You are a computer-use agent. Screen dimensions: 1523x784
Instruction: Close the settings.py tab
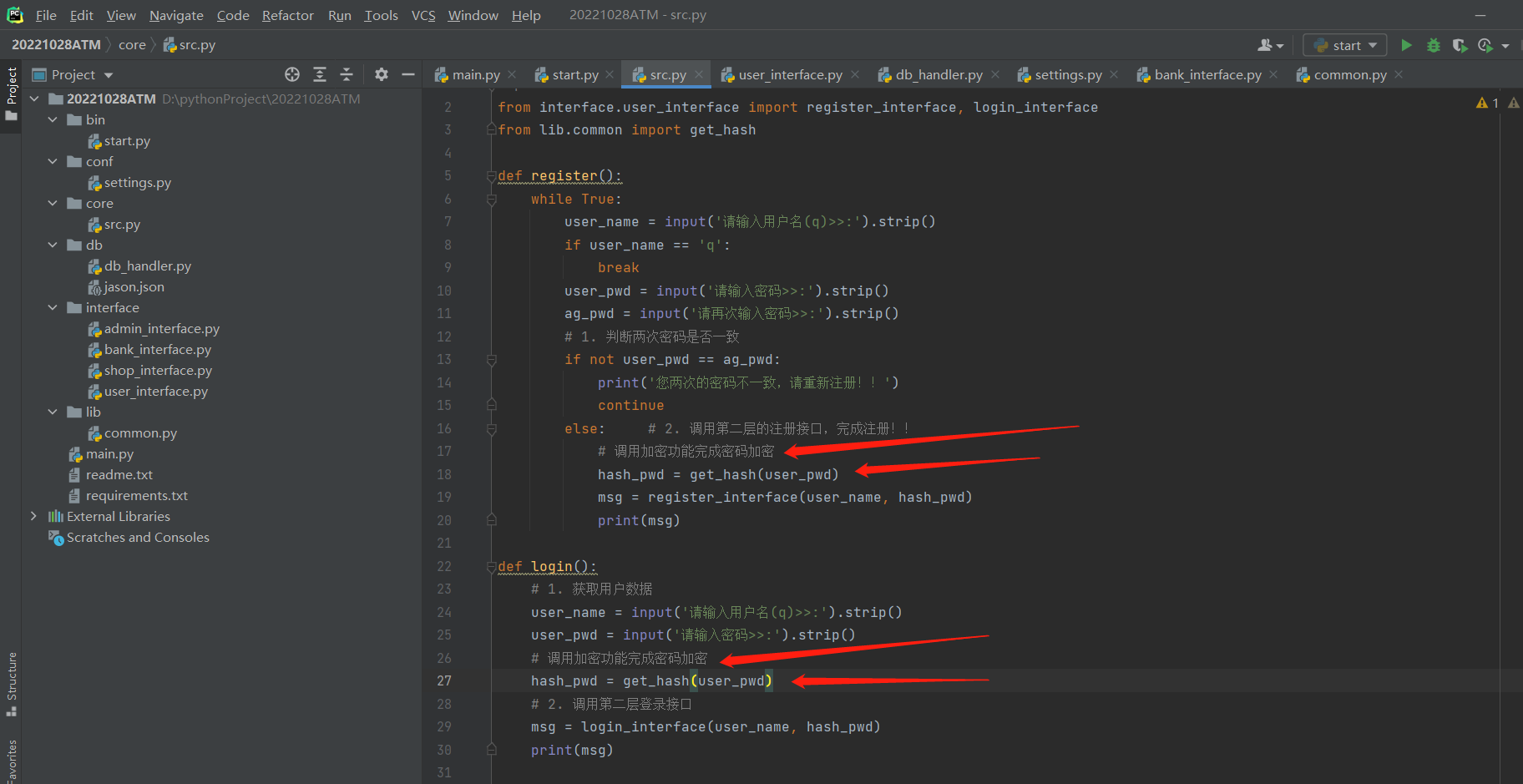click(x=1114, y=74)
